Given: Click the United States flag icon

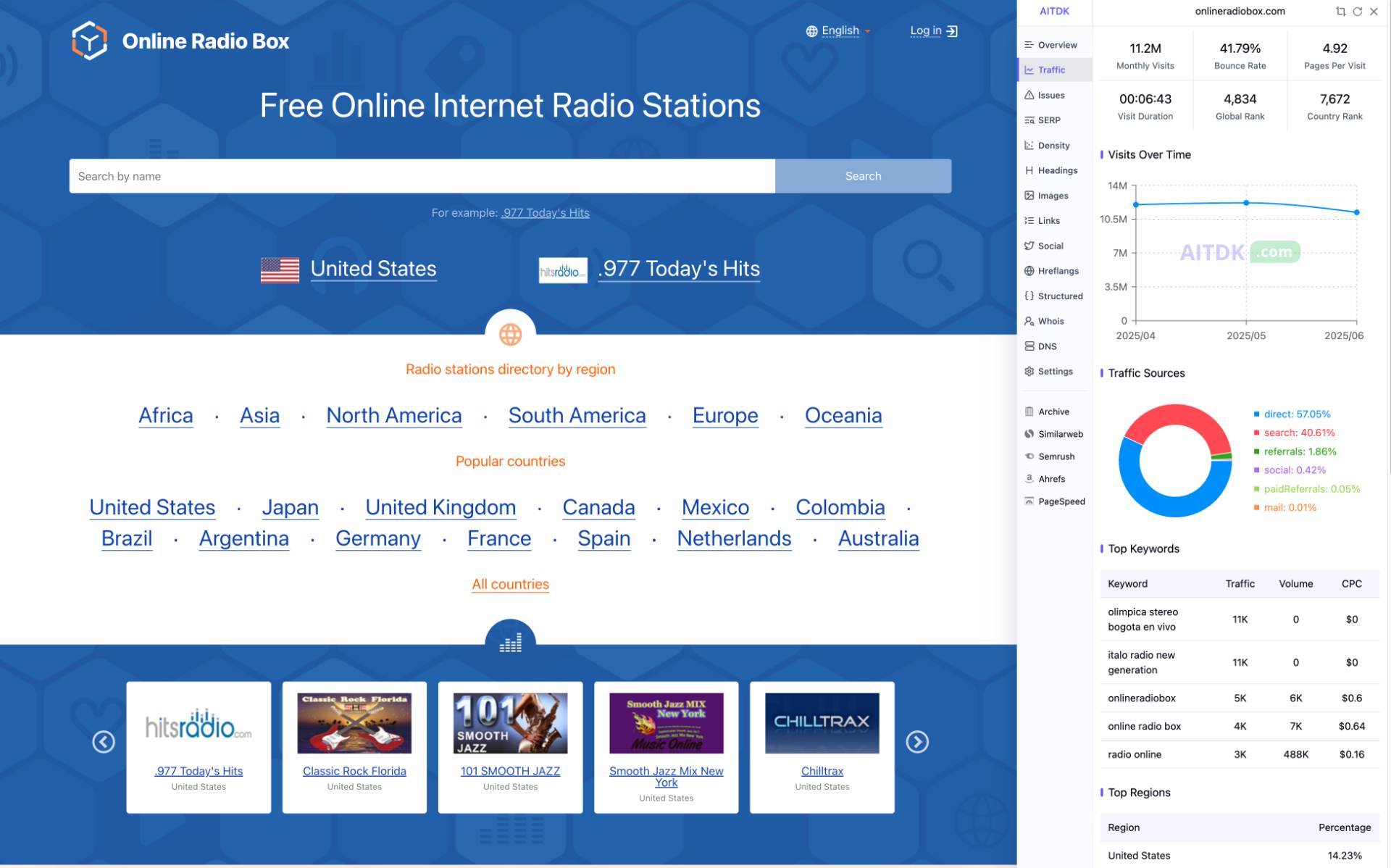Looking at the screenshot, I should pyautogui.click(x=280, y=270).
